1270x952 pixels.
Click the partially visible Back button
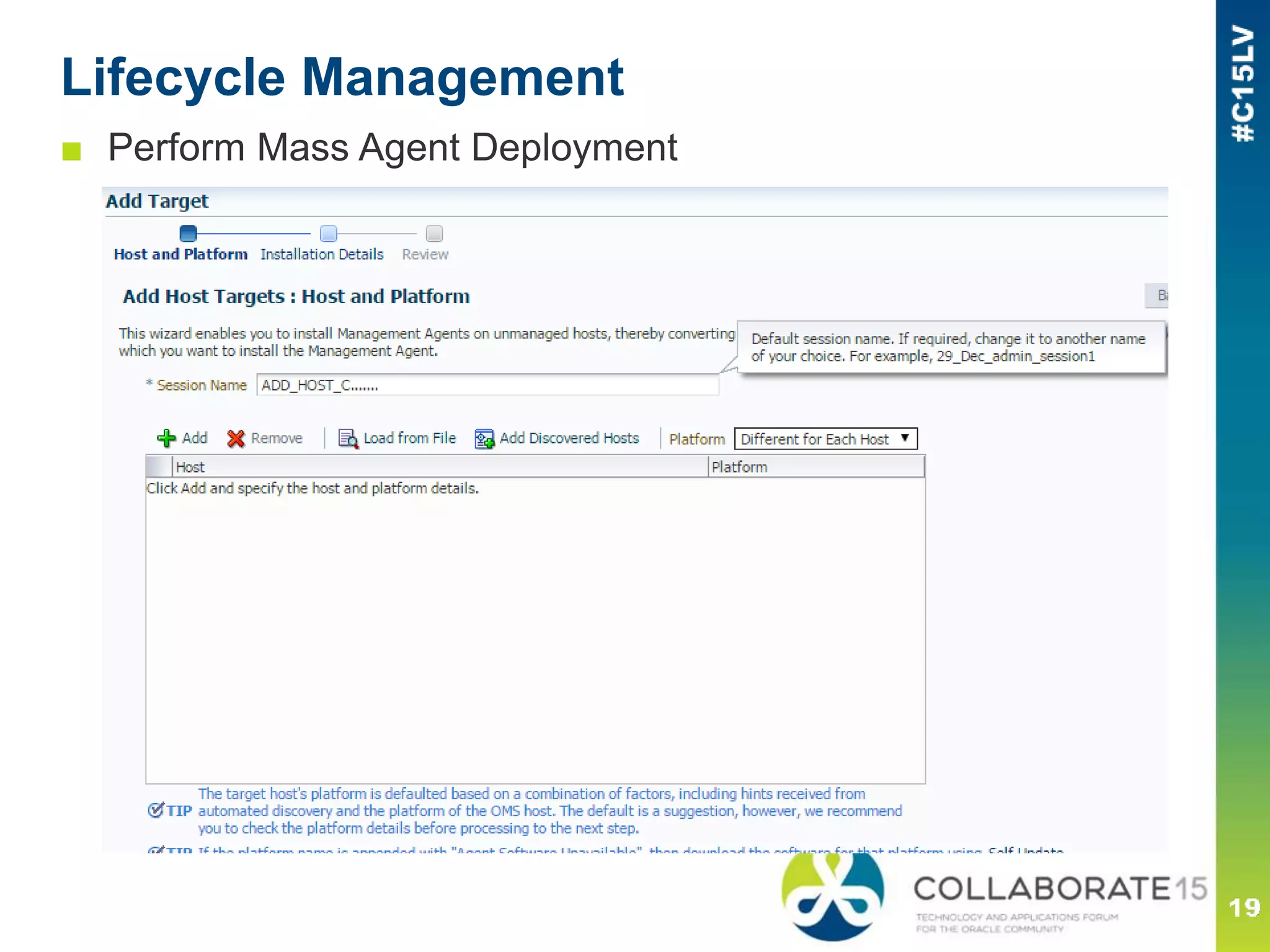pyautogui.click(x=1157, y=296)
